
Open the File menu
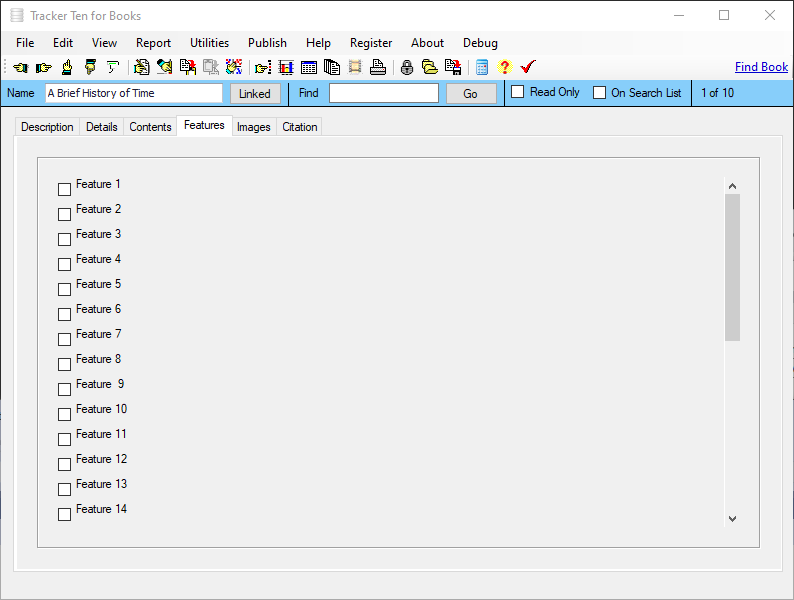25,43
